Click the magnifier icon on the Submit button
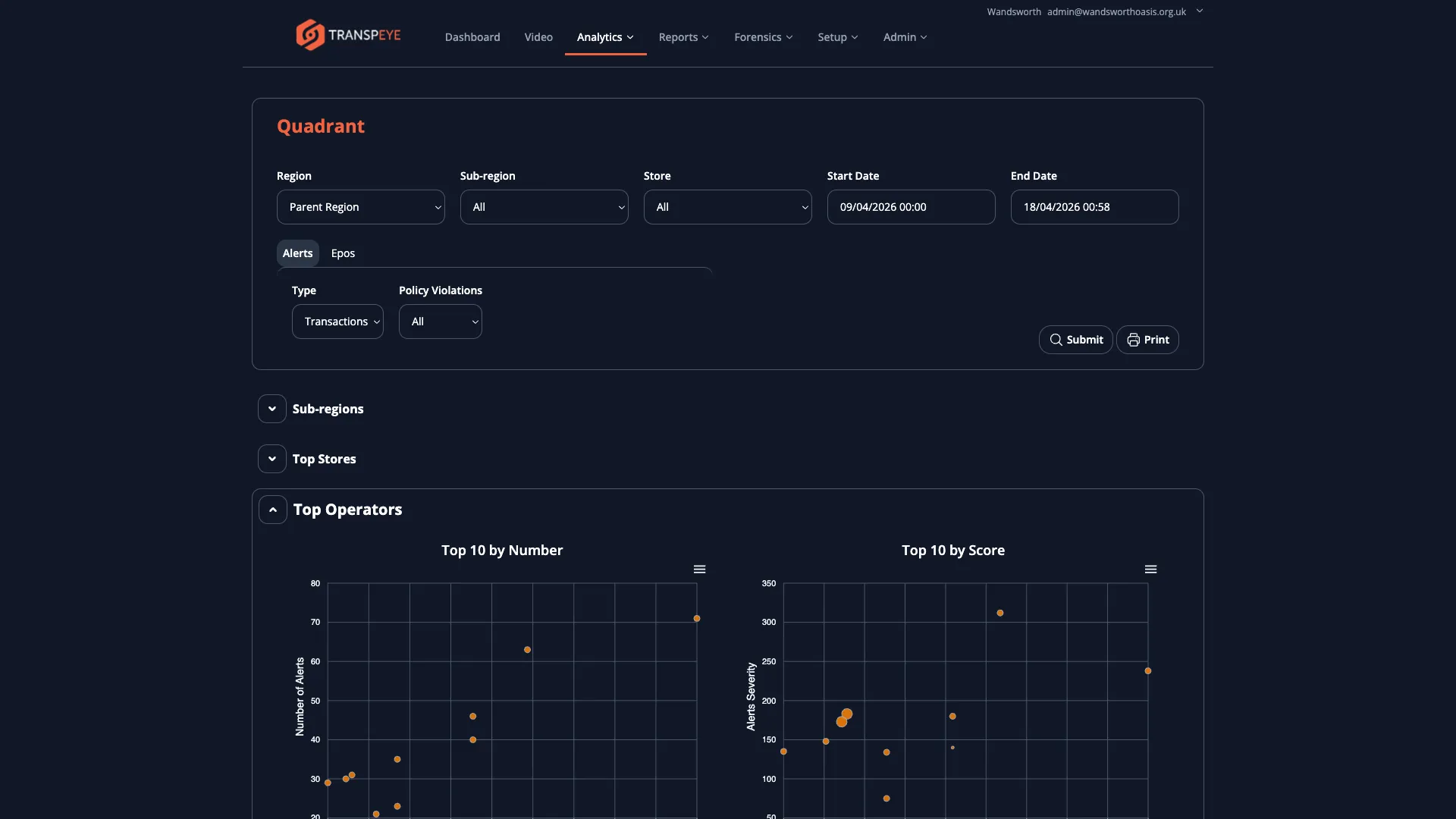 (1057, 340)
